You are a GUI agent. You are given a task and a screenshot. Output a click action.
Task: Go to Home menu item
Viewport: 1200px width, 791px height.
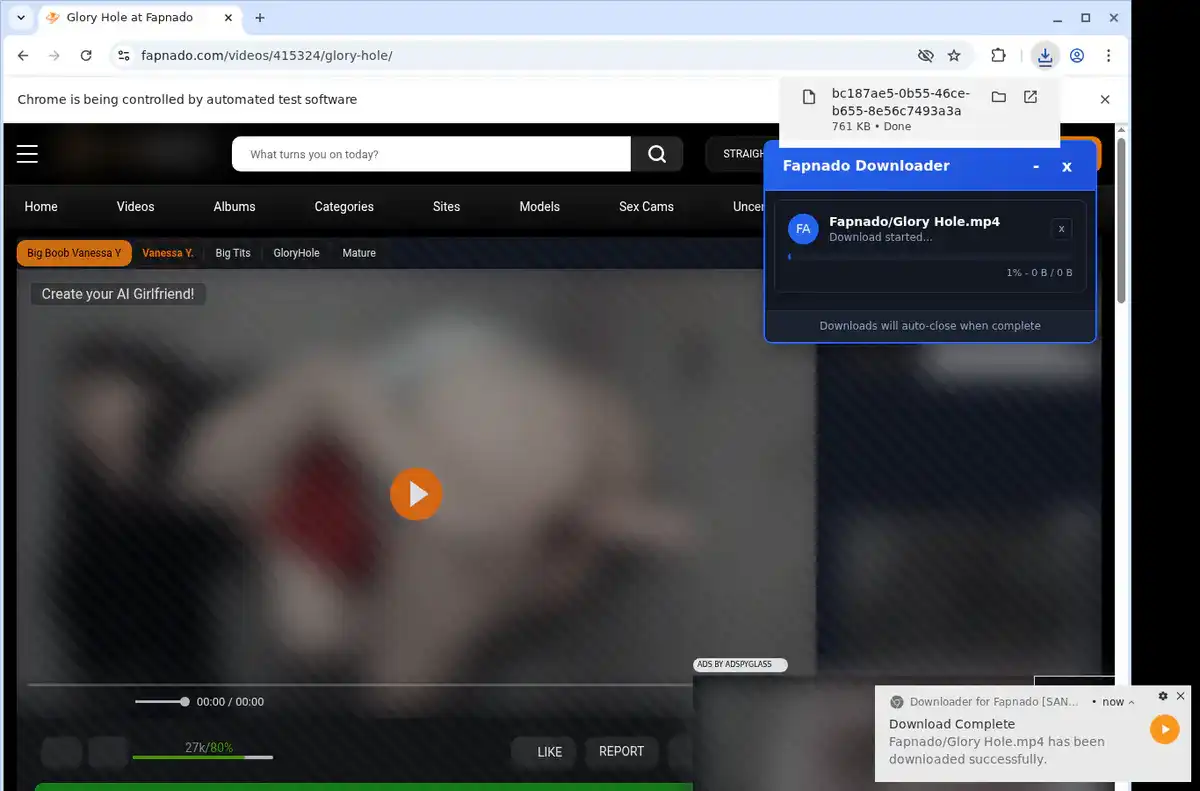(x=41, y=206)
